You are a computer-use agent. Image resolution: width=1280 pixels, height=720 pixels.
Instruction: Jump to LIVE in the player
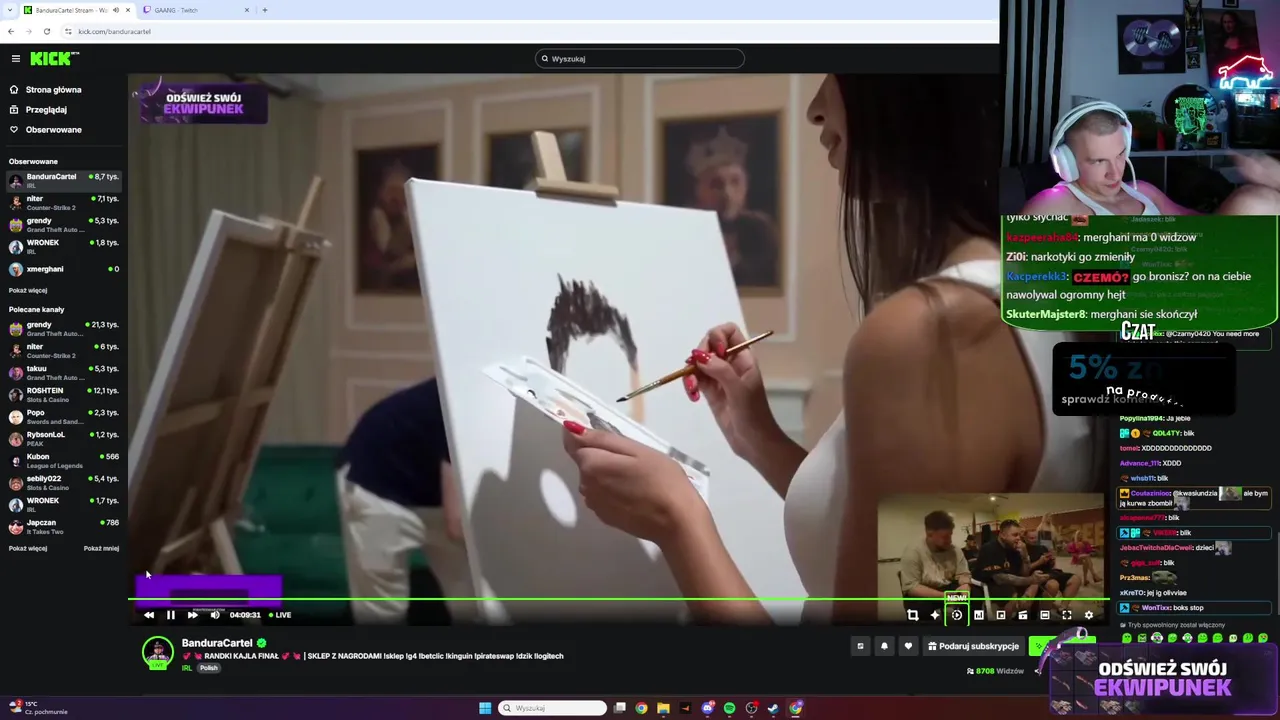click(x=280, y=615)
